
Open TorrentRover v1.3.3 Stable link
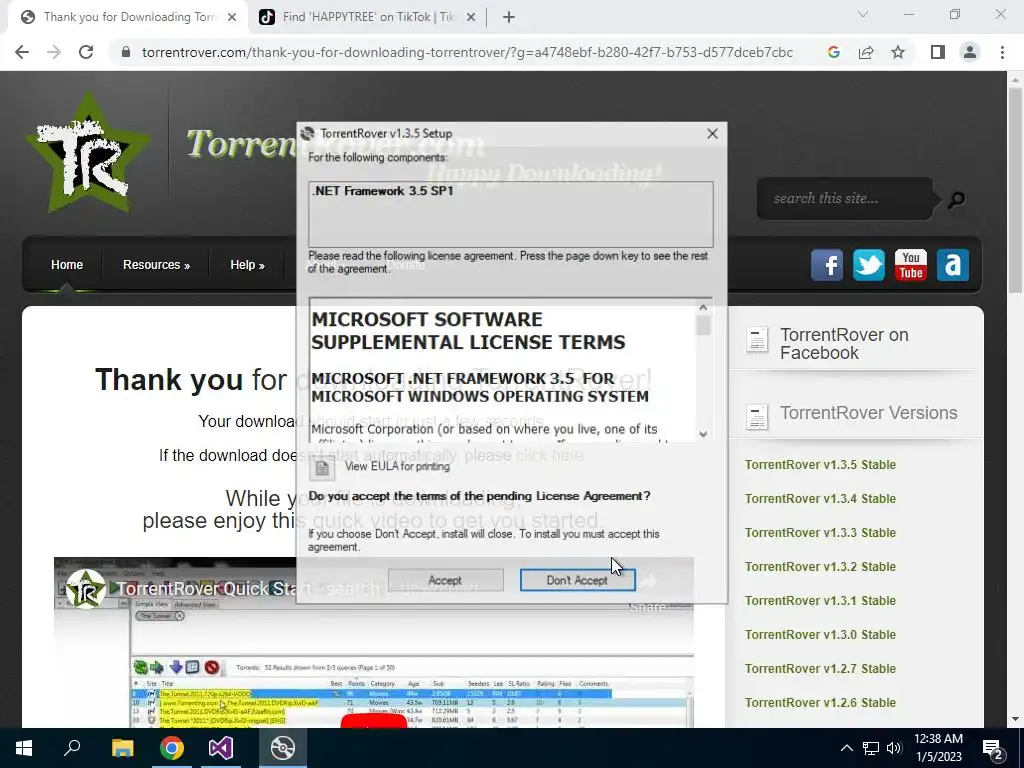click(x=820, y=533)
